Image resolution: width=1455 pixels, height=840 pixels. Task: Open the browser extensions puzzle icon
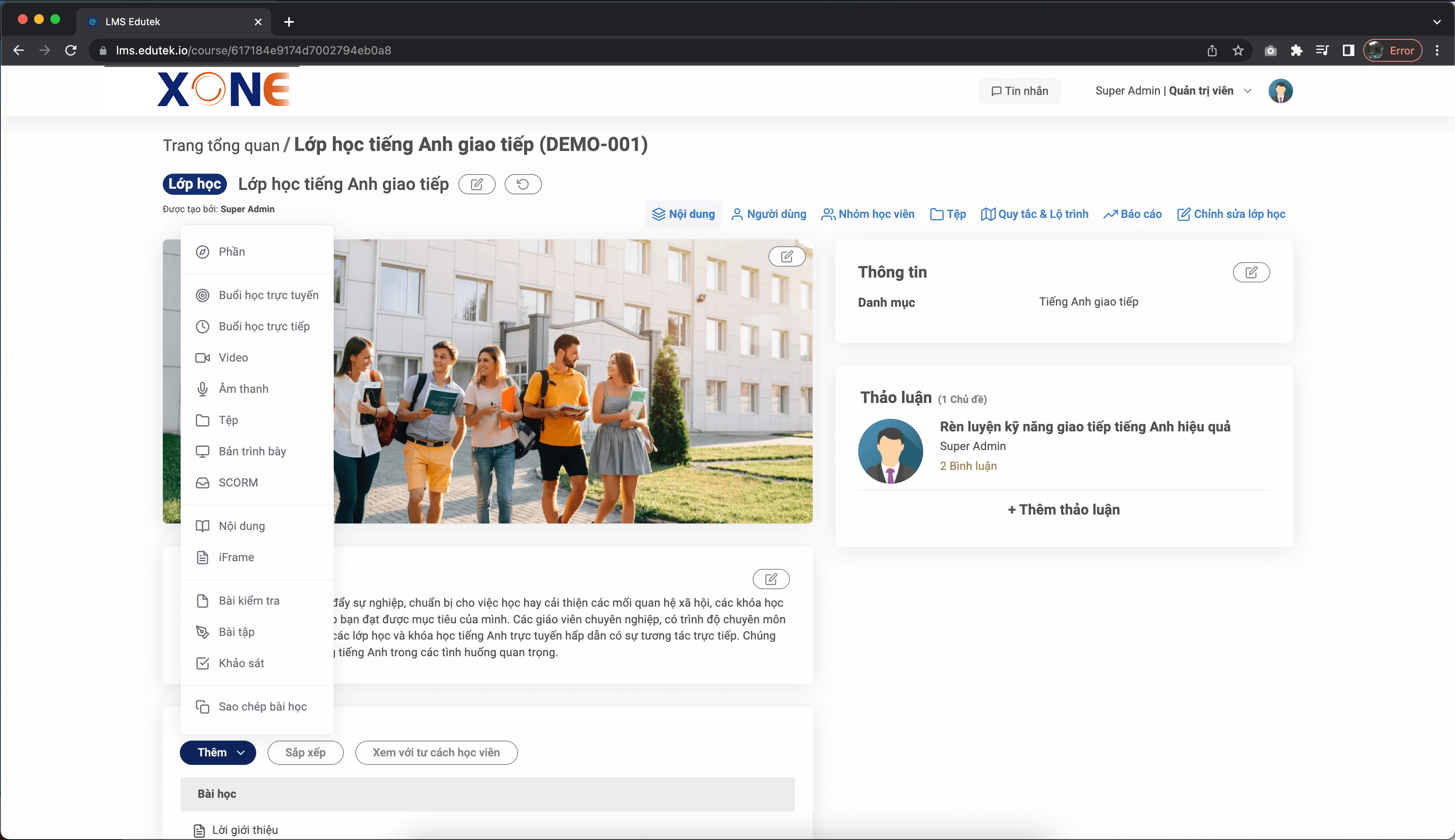coord(1296,50)
